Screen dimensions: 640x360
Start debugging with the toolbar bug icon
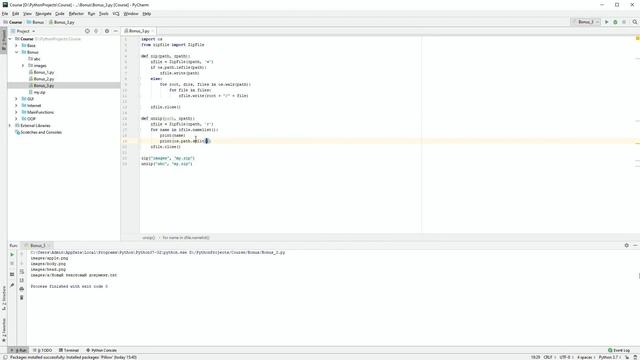[x=615, y=22]
